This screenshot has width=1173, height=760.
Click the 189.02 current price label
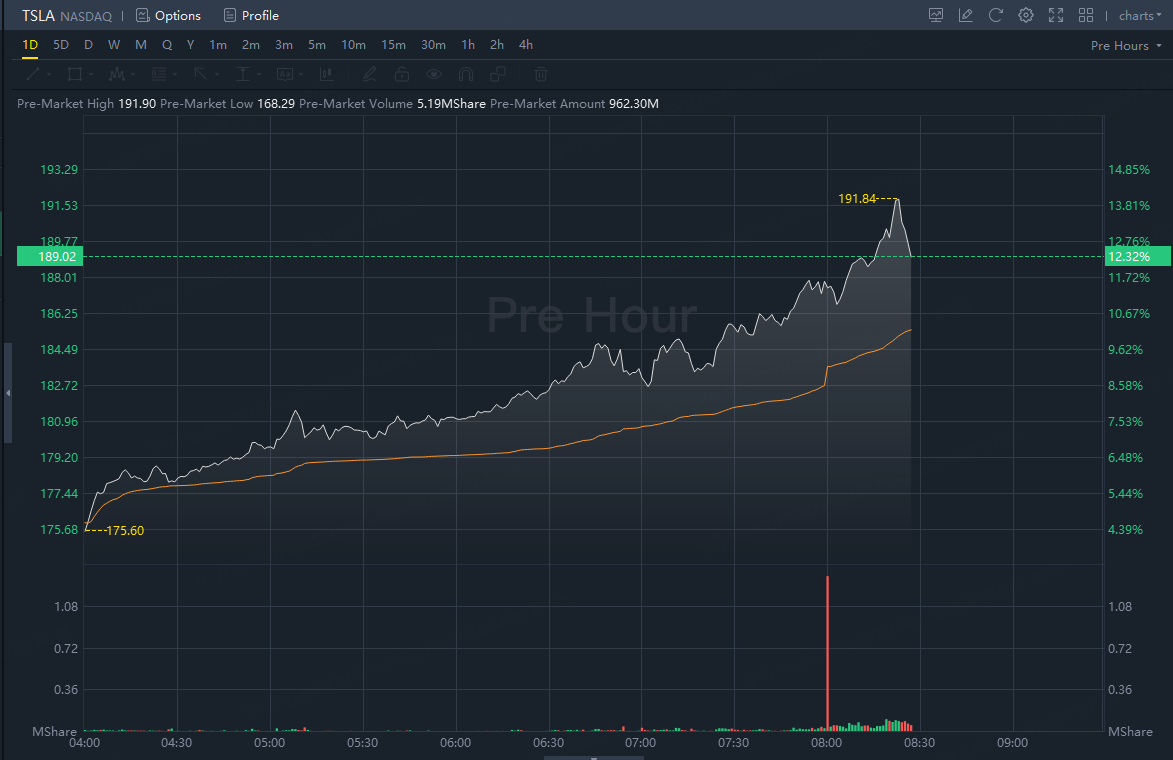tap(50, 257)
